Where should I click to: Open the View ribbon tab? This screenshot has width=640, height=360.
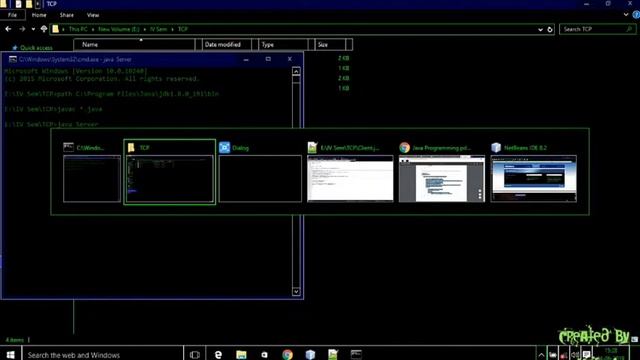tap(93, 15)
